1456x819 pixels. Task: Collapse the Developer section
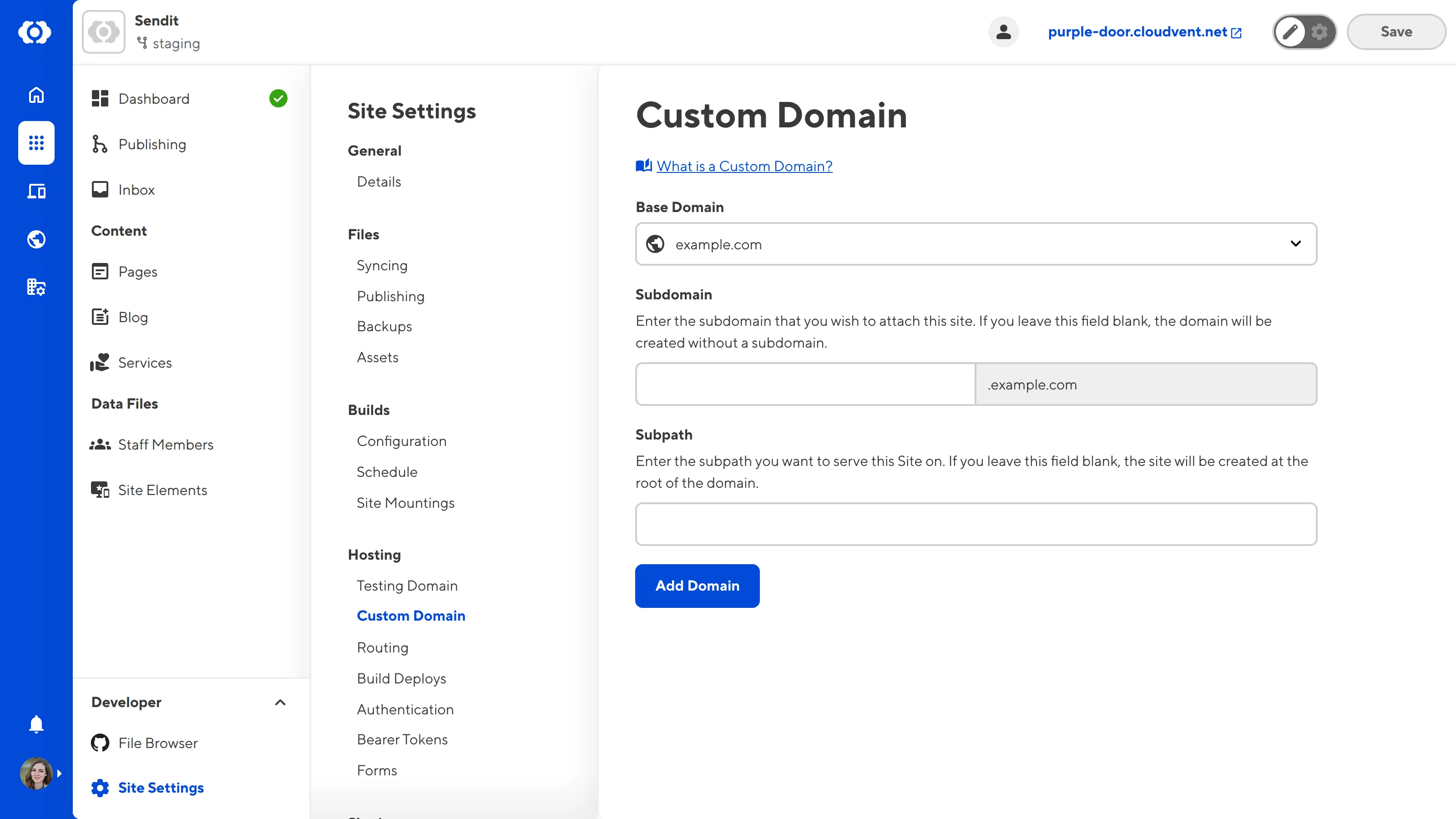280,703
